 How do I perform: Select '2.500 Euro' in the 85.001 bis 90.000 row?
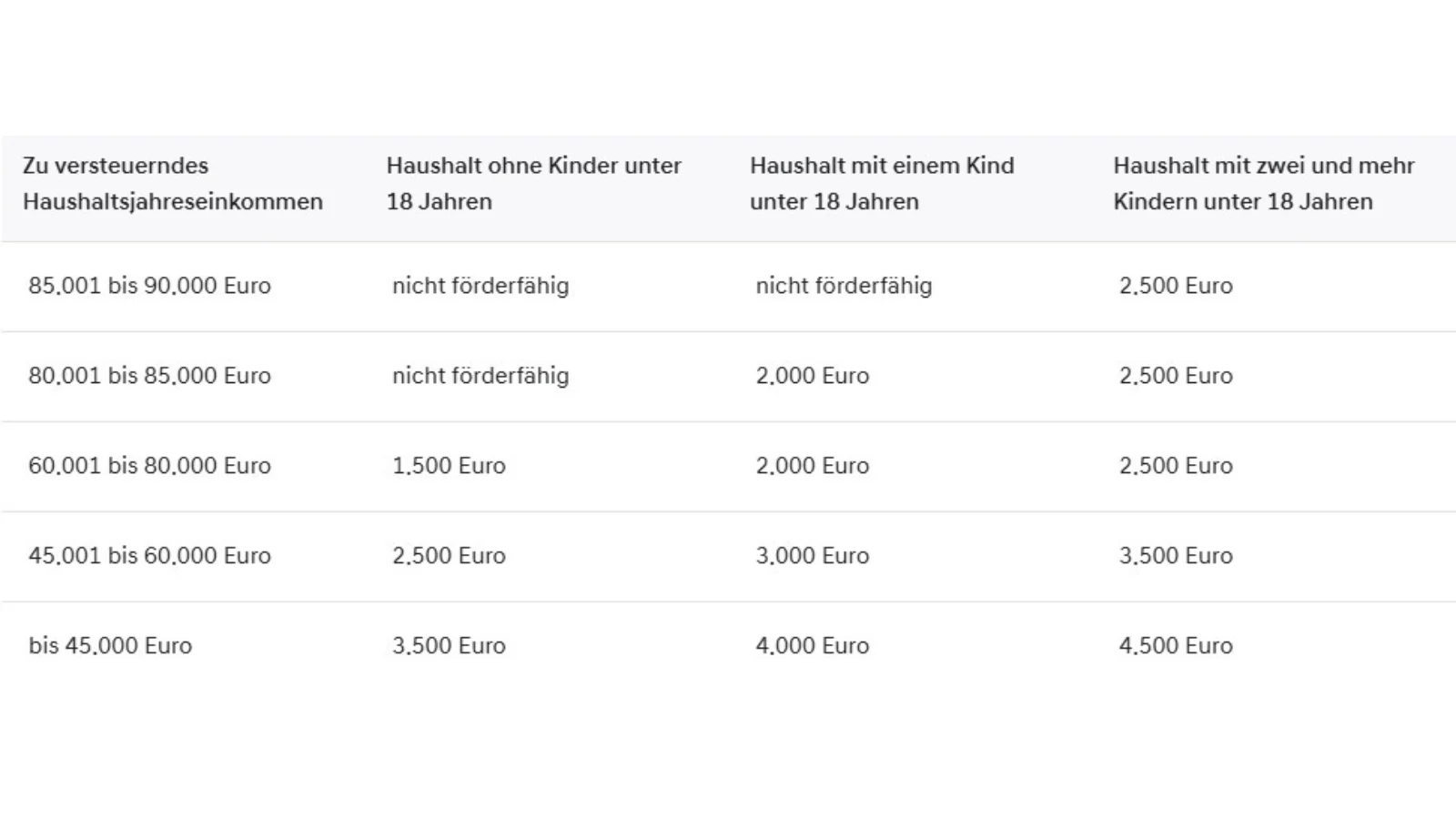coord(1176,286)
